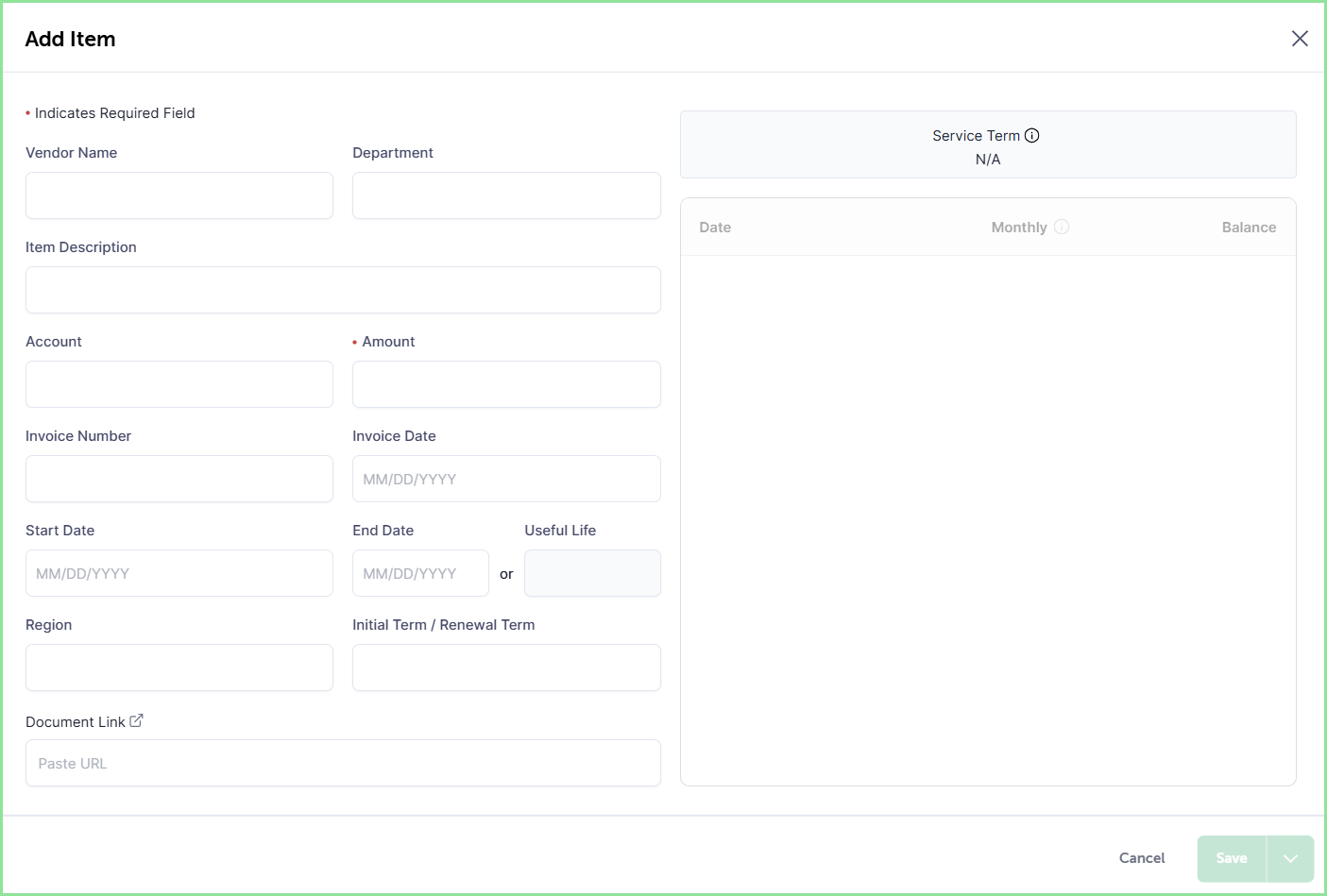Select the Account field
Image resolution: width=1327 pixels, height=896 pixels.
pos(179,384)
